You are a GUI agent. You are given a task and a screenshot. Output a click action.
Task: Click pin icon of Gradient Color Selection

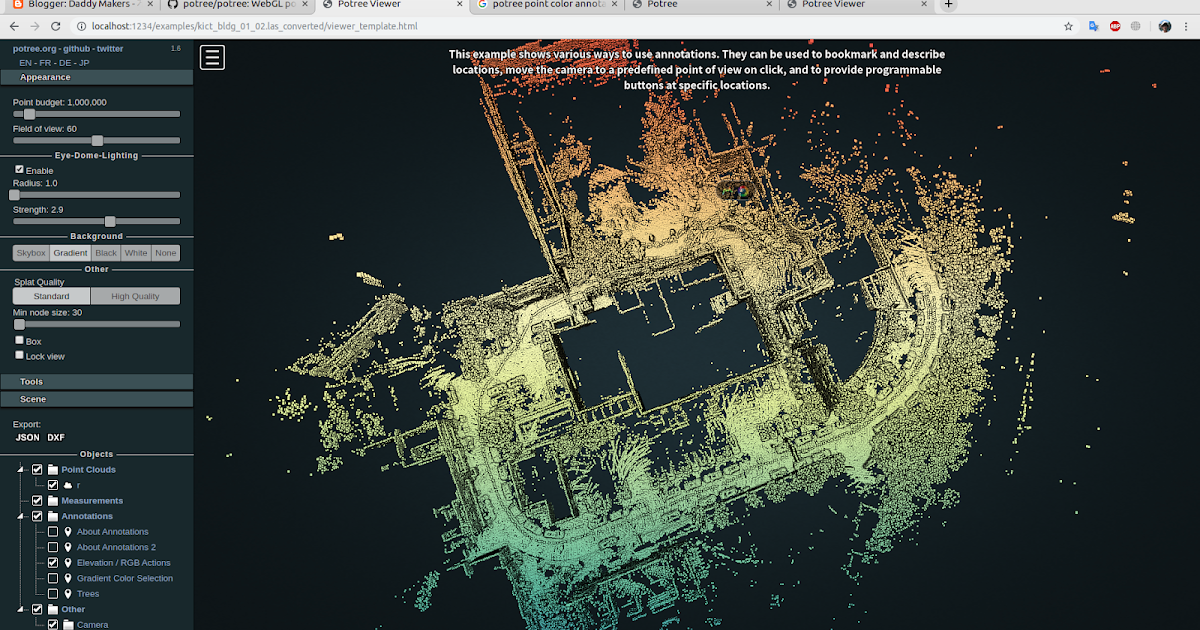(68, 578)
